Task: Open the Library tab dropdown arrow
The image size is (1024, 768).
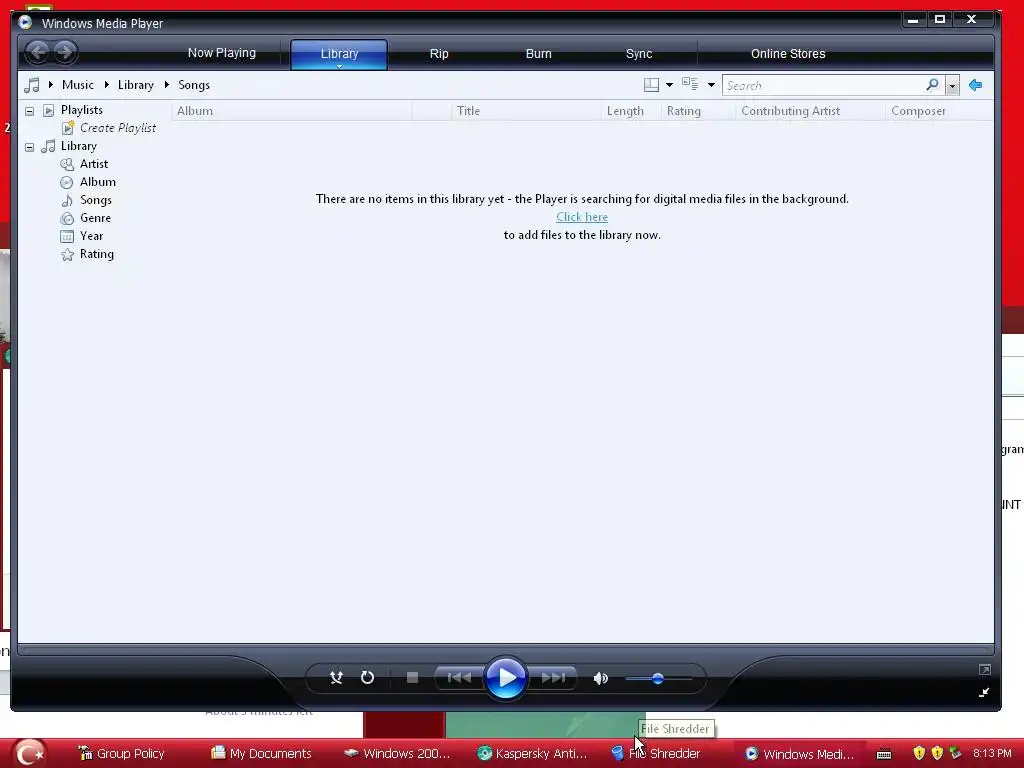Action: (x=339, y=66)
